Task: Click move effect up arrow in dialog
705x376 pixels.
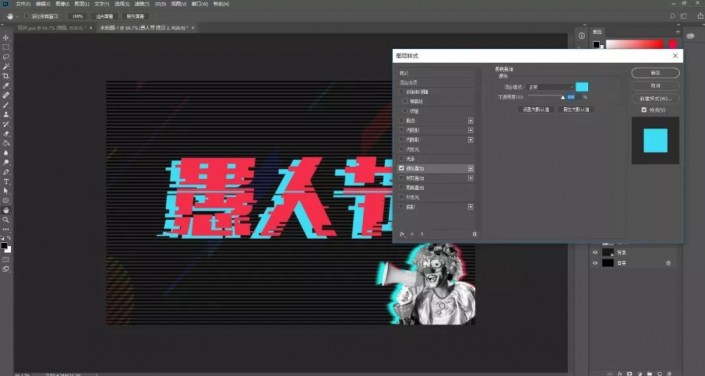Action: (x=412, y=234)
